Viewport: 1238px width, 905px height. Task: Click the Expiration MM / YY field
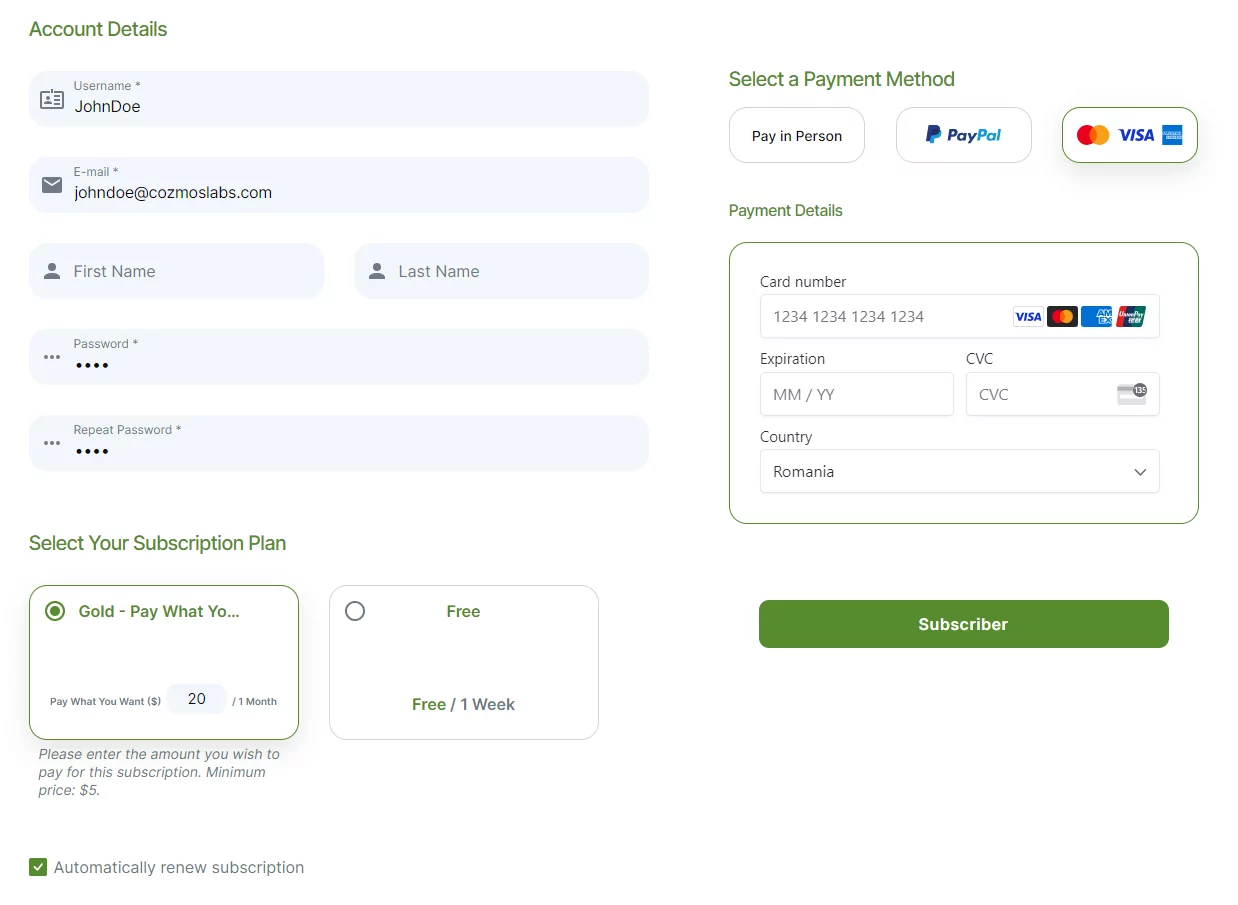856,394
